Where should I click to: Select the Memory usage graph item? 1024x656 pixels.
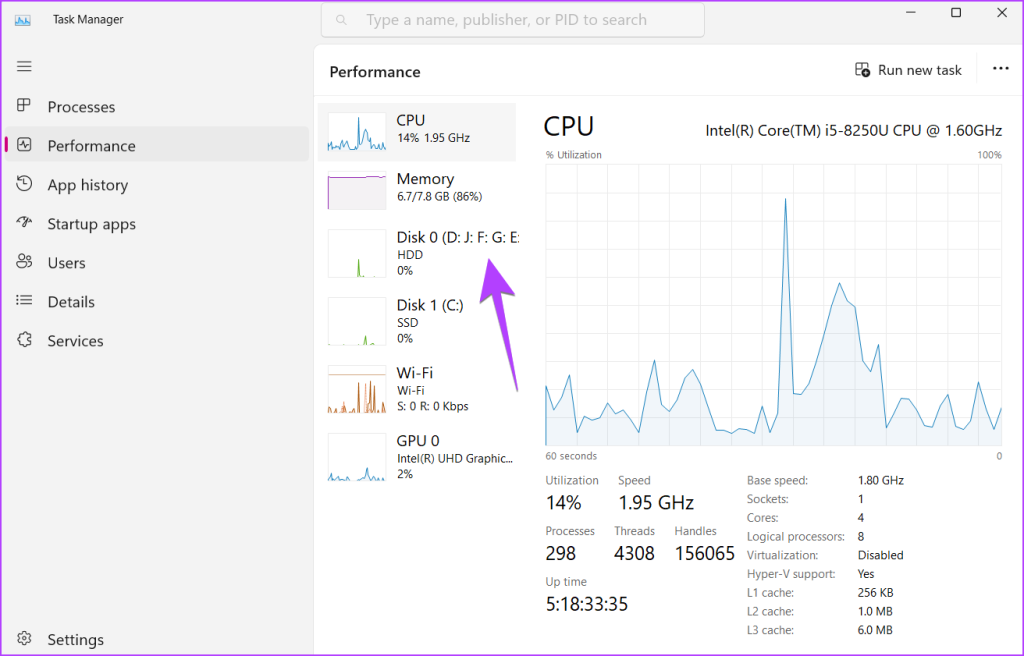(x=417, y=189)
